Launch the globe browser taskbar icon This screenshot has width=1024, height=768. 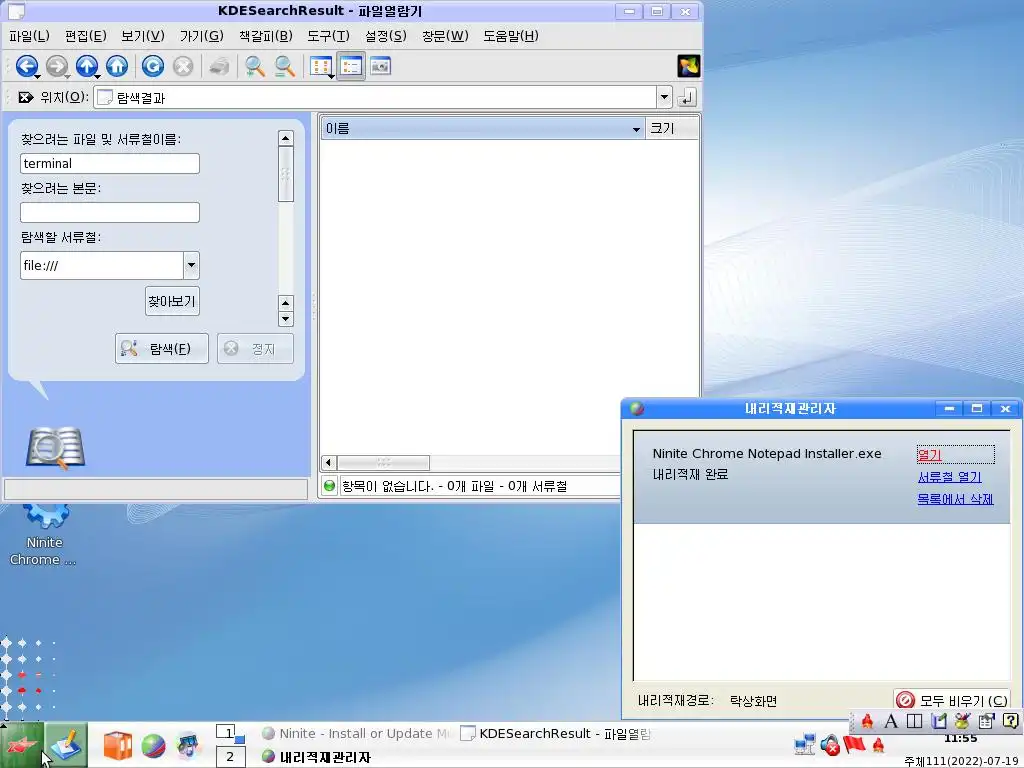click(x=153, y=745)
